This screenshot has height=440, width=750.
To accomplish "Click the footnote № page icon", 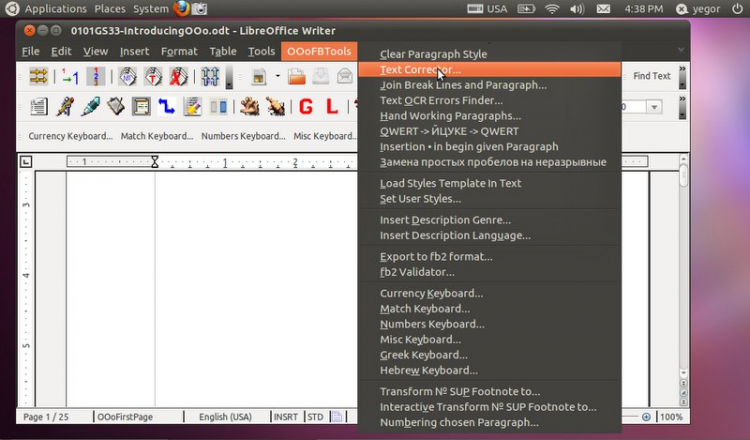I will tap(128, 77).
